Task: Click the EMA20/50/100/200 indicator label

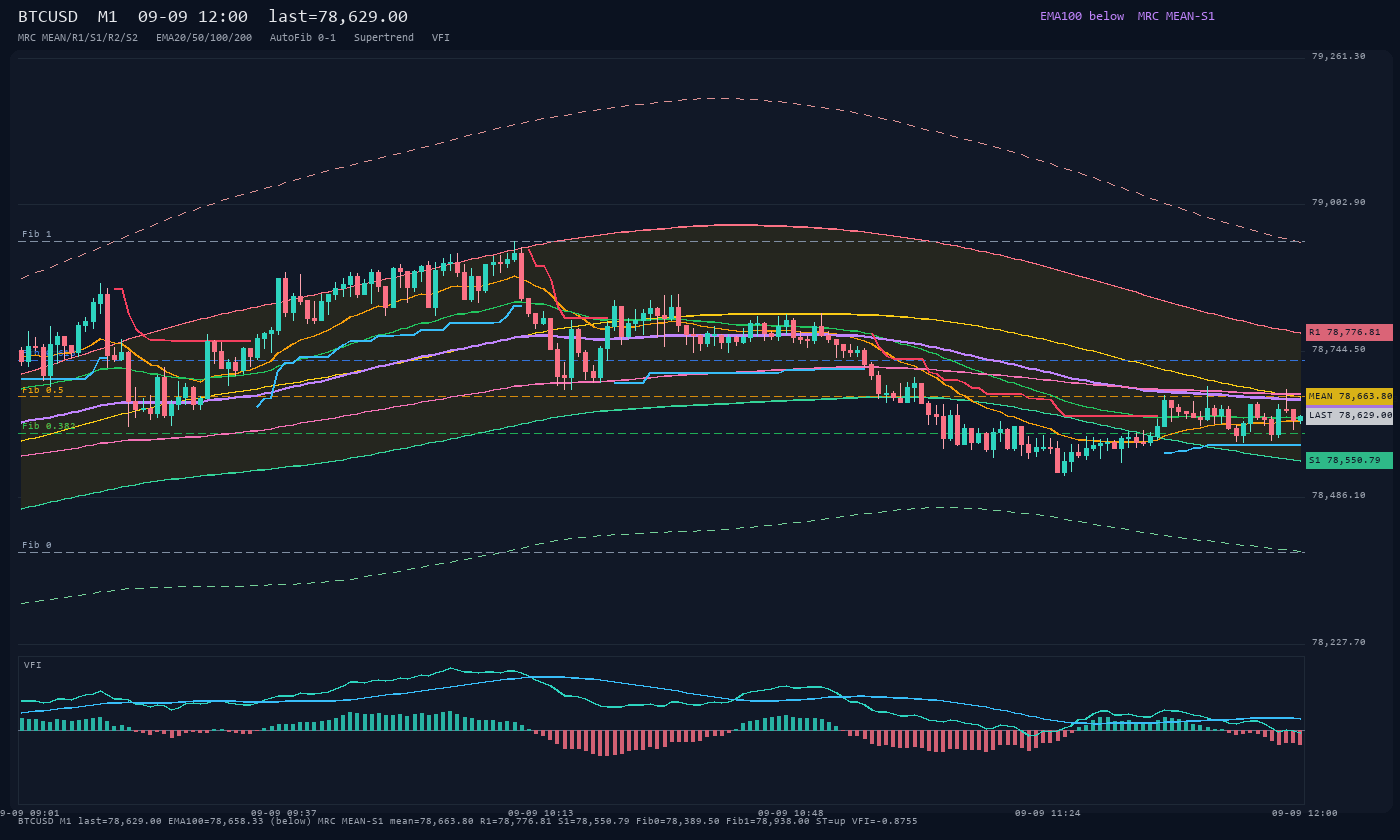Action: [x=204, y=37]
